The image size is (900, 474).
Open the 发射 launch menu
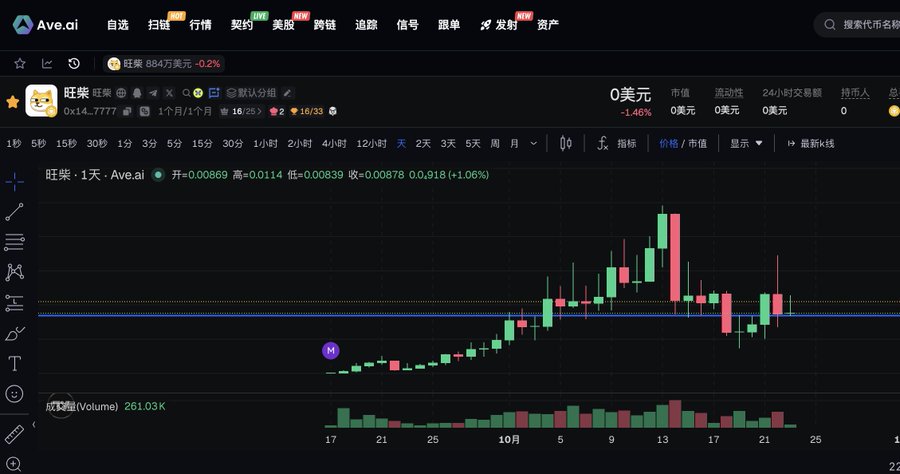(x=499, y=25)
